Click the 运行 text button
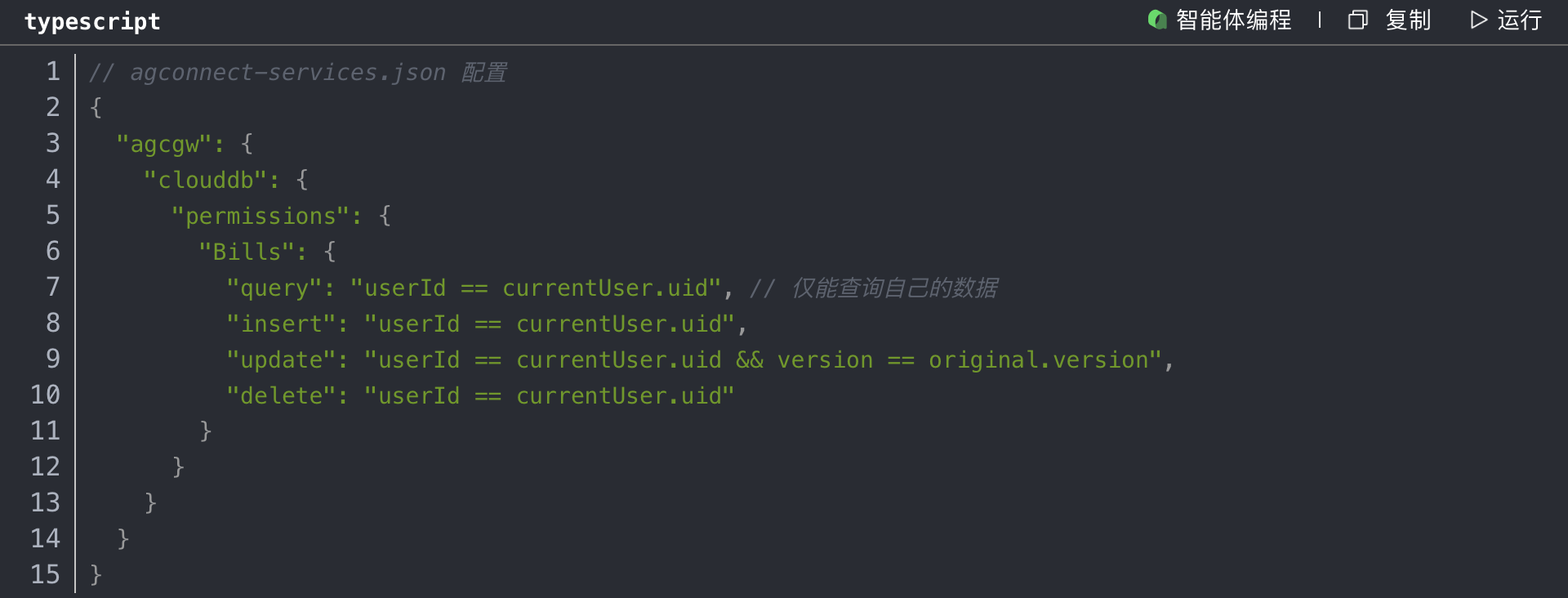This screenshot has width=1568, height=598. [x=1519, y=20]
